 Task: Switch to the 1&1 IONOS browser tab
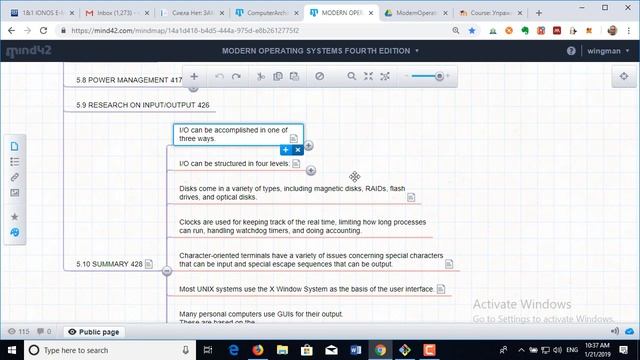pos(42,13)
